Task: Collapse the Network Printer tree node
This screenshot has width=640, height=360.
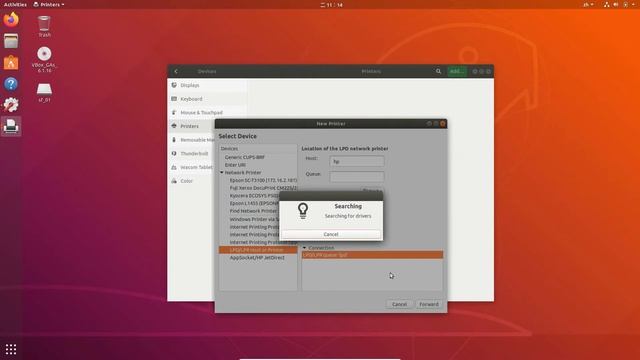Action: click(222, 172)
